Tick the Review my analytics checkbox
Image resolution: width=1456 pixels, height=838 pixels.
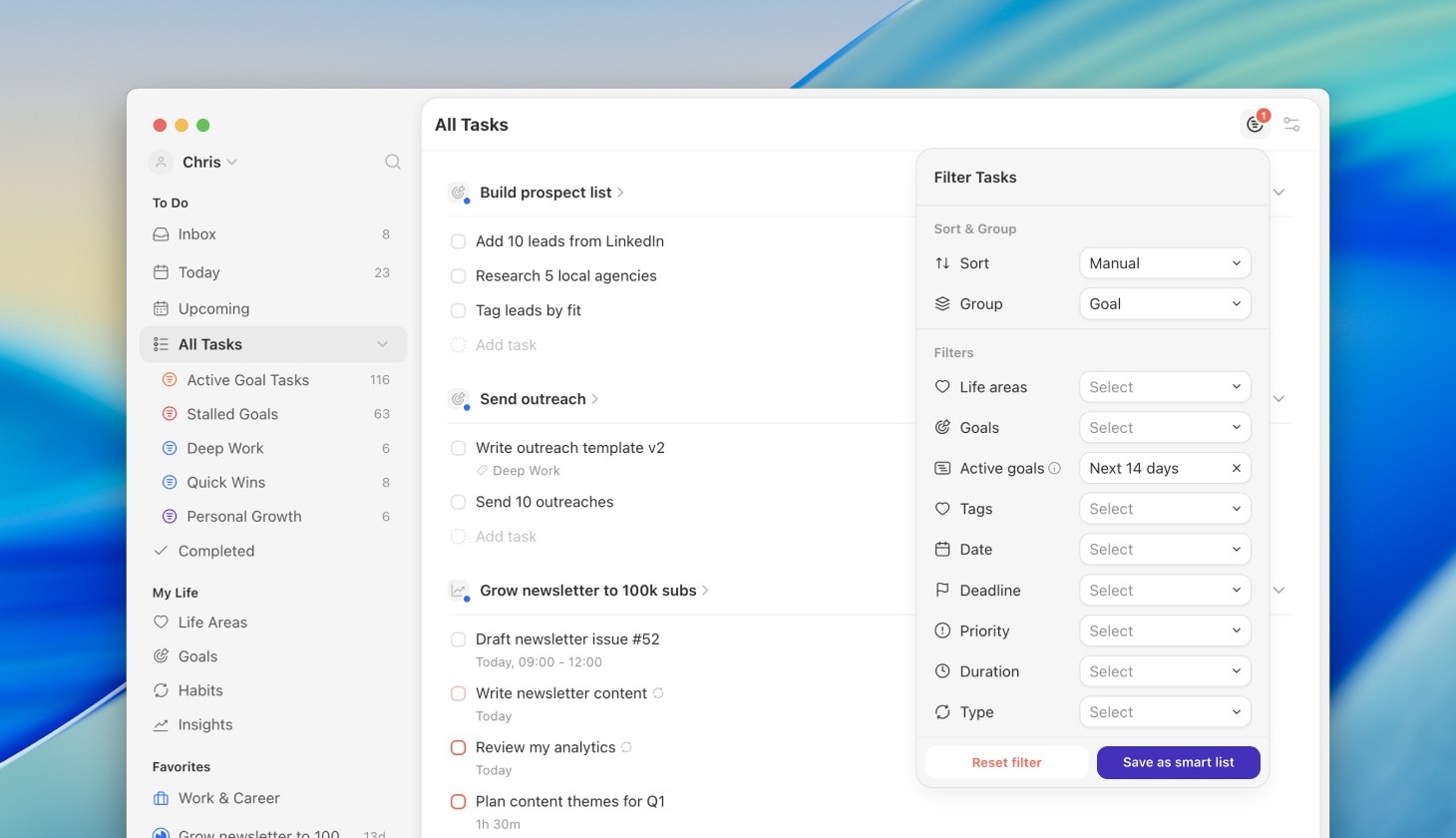[x=459, y=747]
